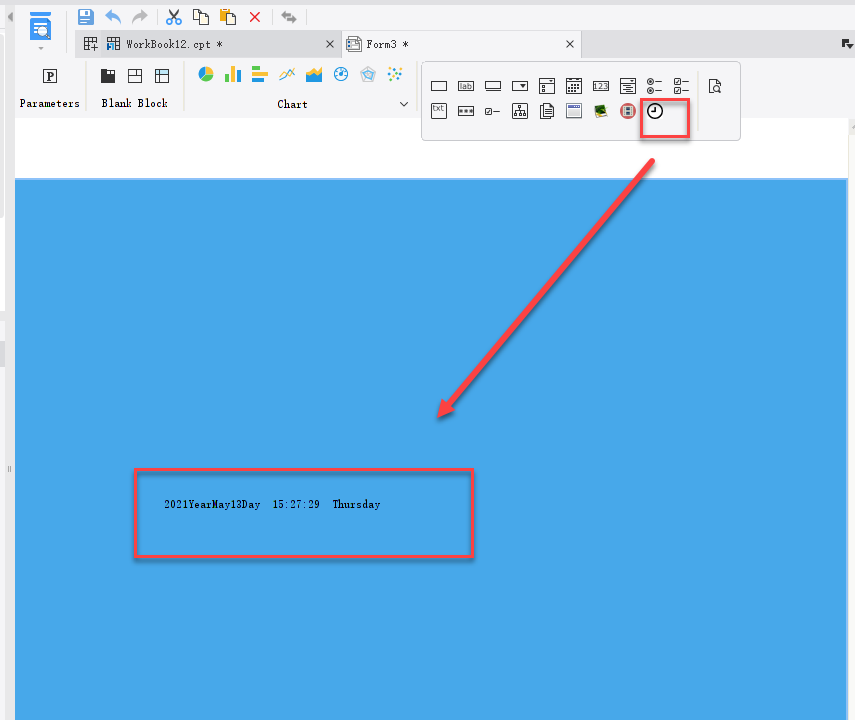Select the number 123 widget icon
The height and width of the screenshot is (720, 855).
tap(601, 86)
